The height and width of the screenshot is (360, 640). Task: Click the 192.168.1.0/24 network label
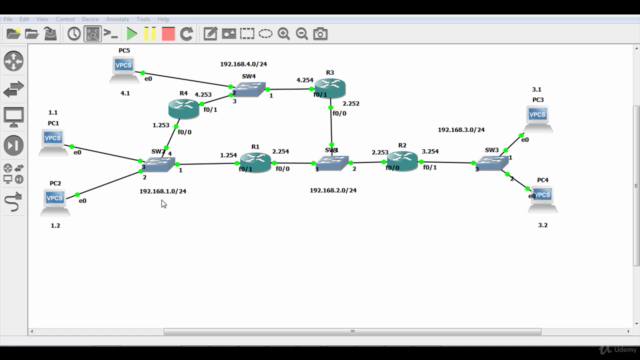(163, 191)
